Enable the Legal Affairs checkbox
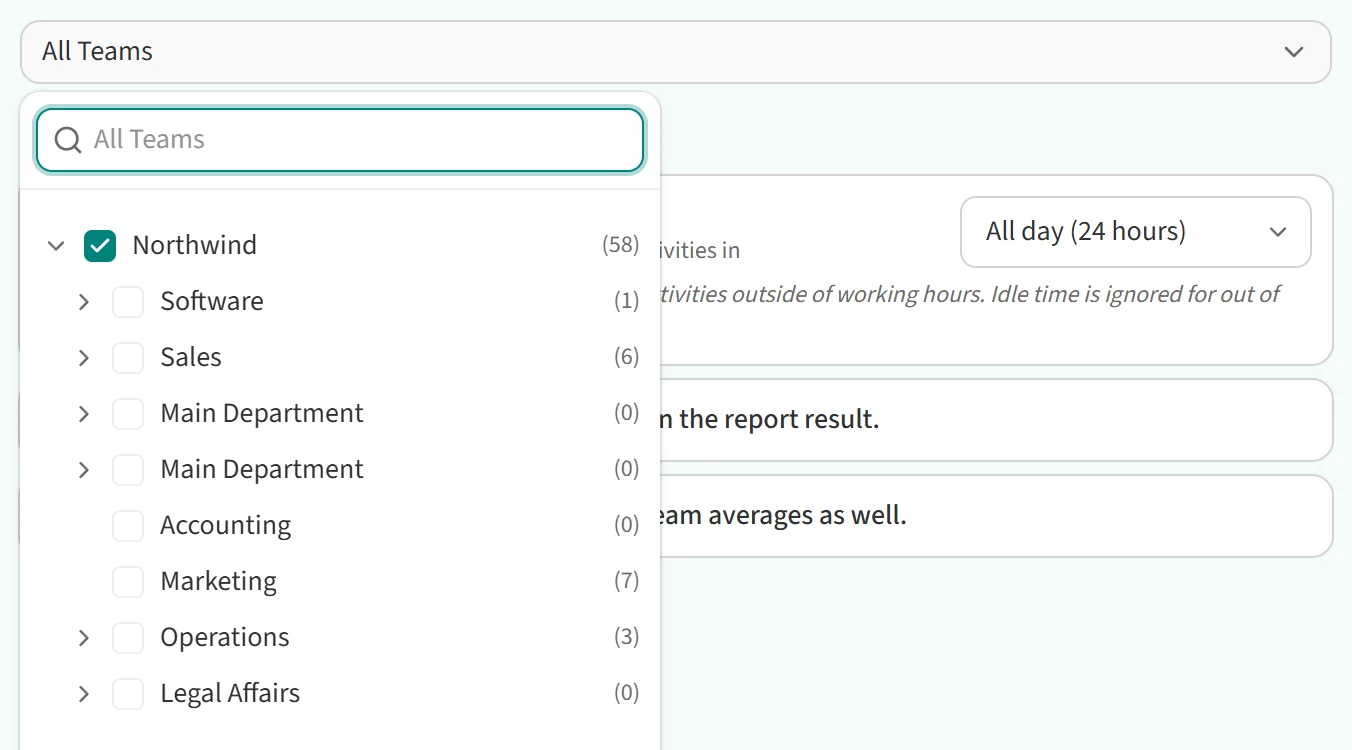This screenshot has height=750, width=1352. point(128,693)
